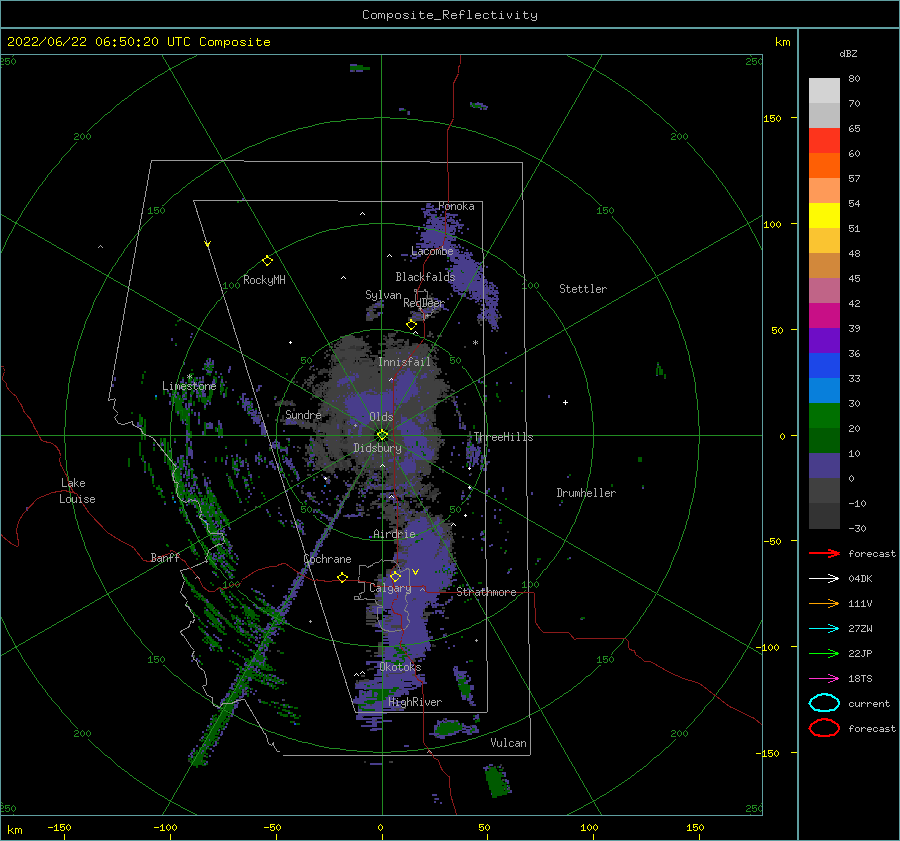Image resolution: width=900 pixels, height=841 pixels.
Task: Select the orange 57-60 dBZ color swatch
Action: 824,166
